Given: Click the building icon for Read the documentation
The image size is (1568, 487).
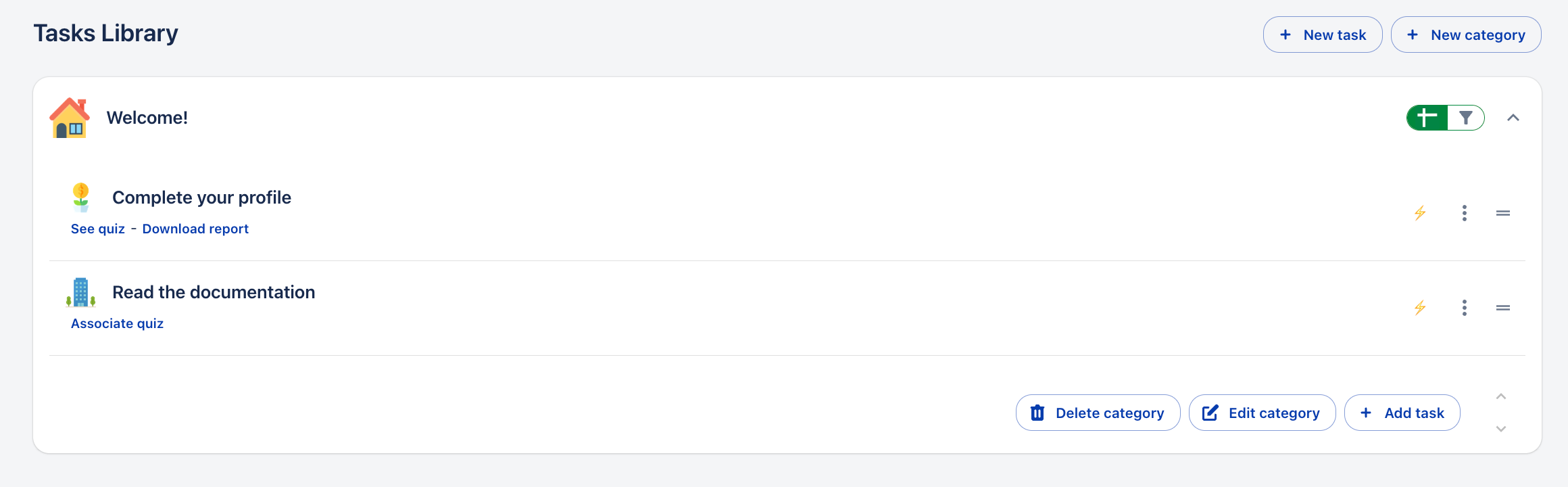Looking at the screenshot, I should 81,292.
